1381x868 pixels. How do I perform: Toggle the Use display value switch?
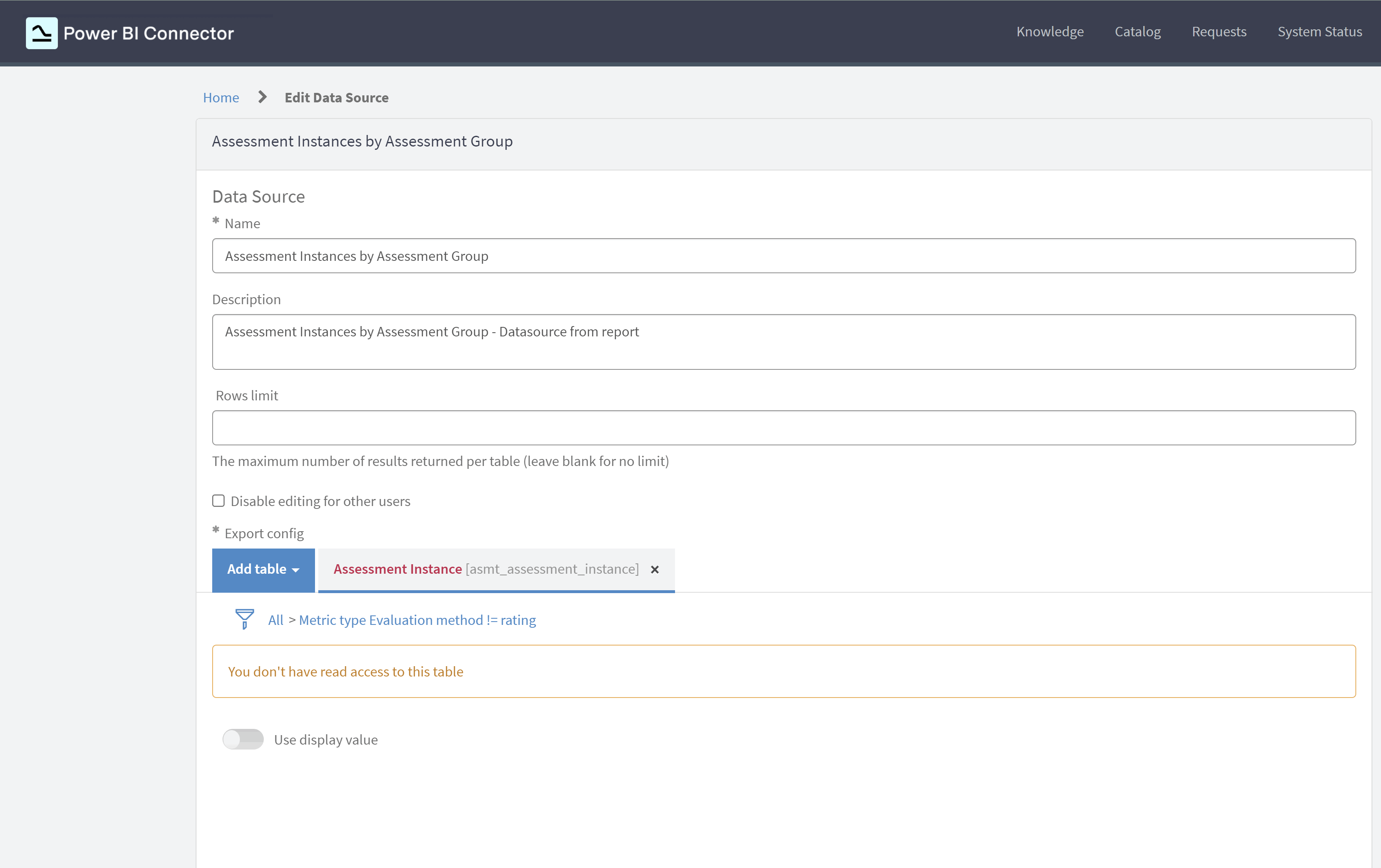[243, 739]
